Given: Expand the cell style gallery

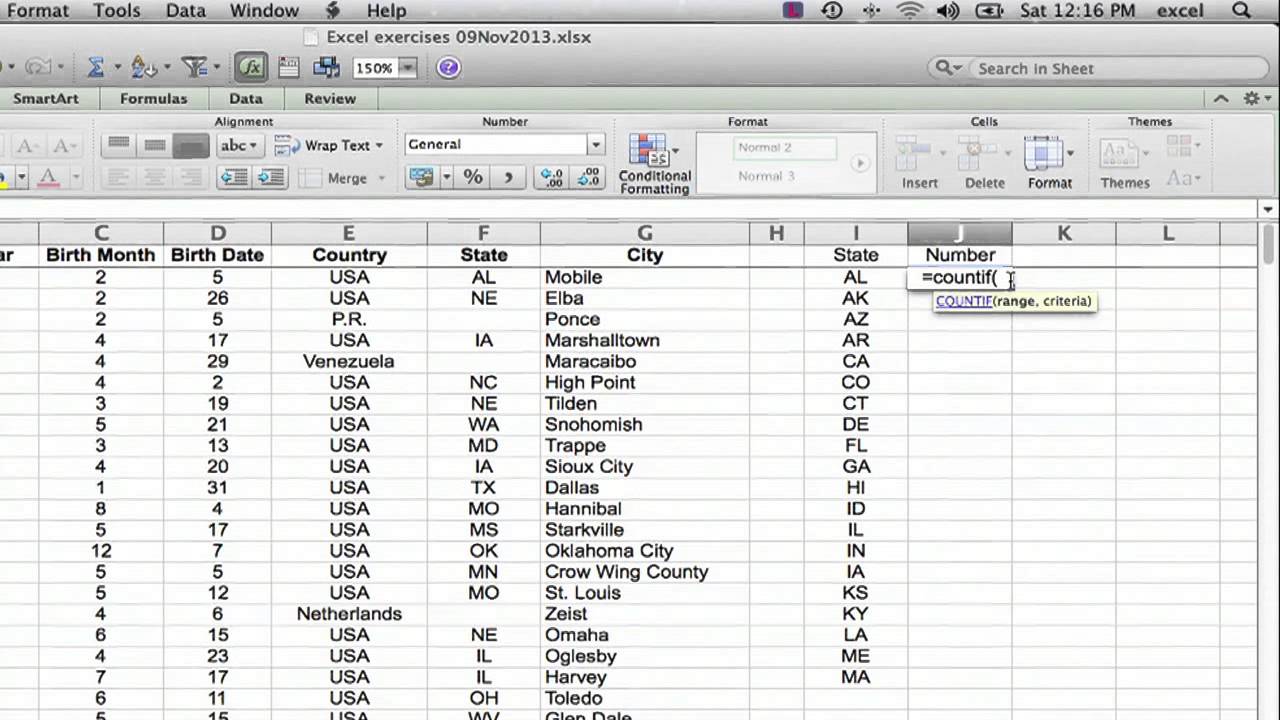Looking at the screenshot, I should (858, 162).
